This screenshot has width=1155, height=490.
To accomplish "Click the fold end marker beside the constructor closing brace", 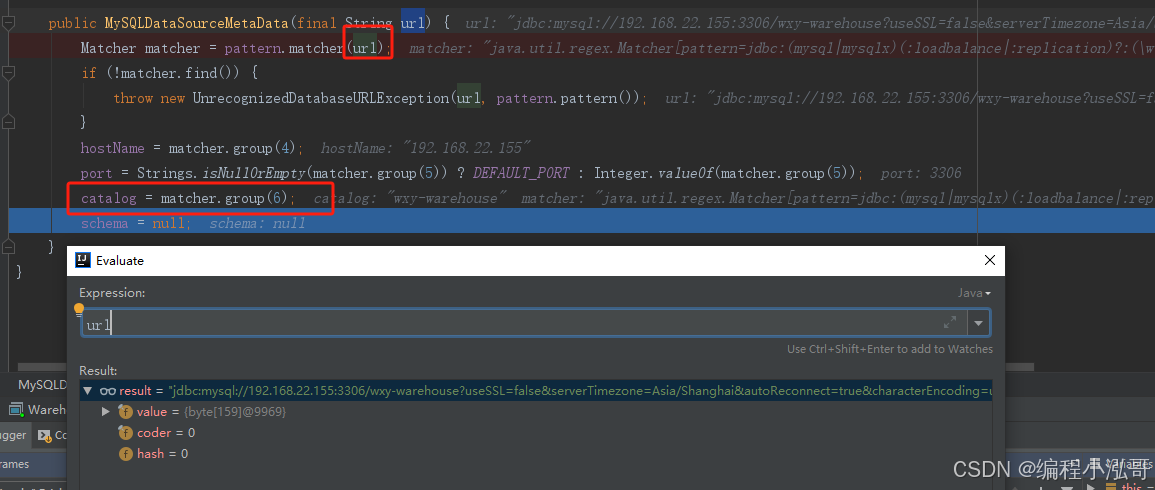I will (x=7, y=245).
